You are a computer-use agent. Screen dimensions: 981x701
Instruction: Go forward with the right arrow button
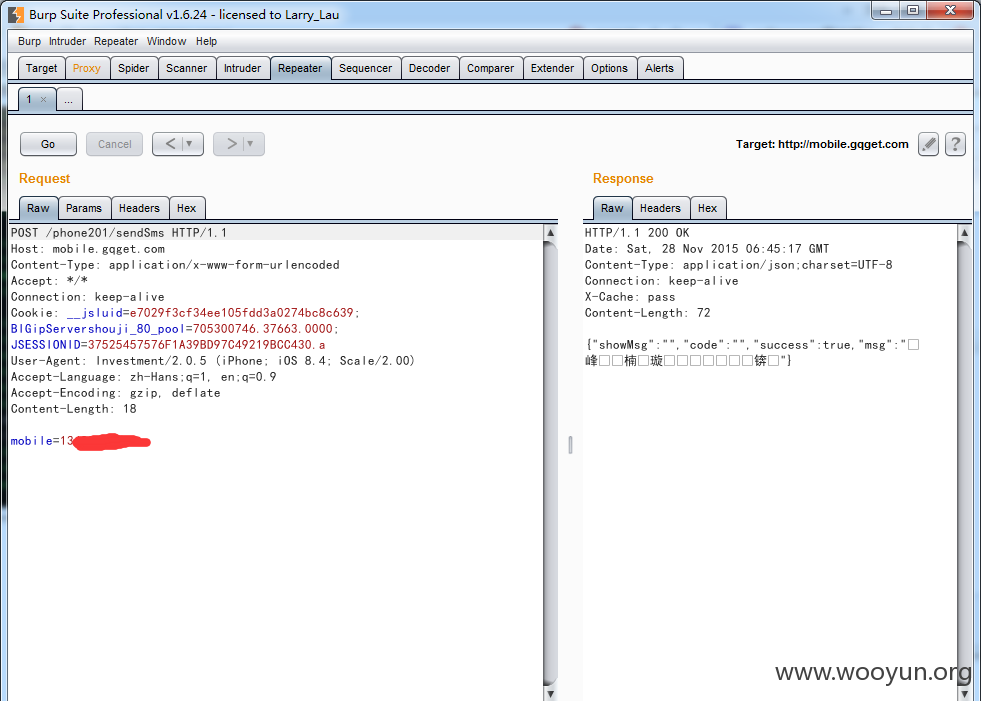tap(231, 144)
